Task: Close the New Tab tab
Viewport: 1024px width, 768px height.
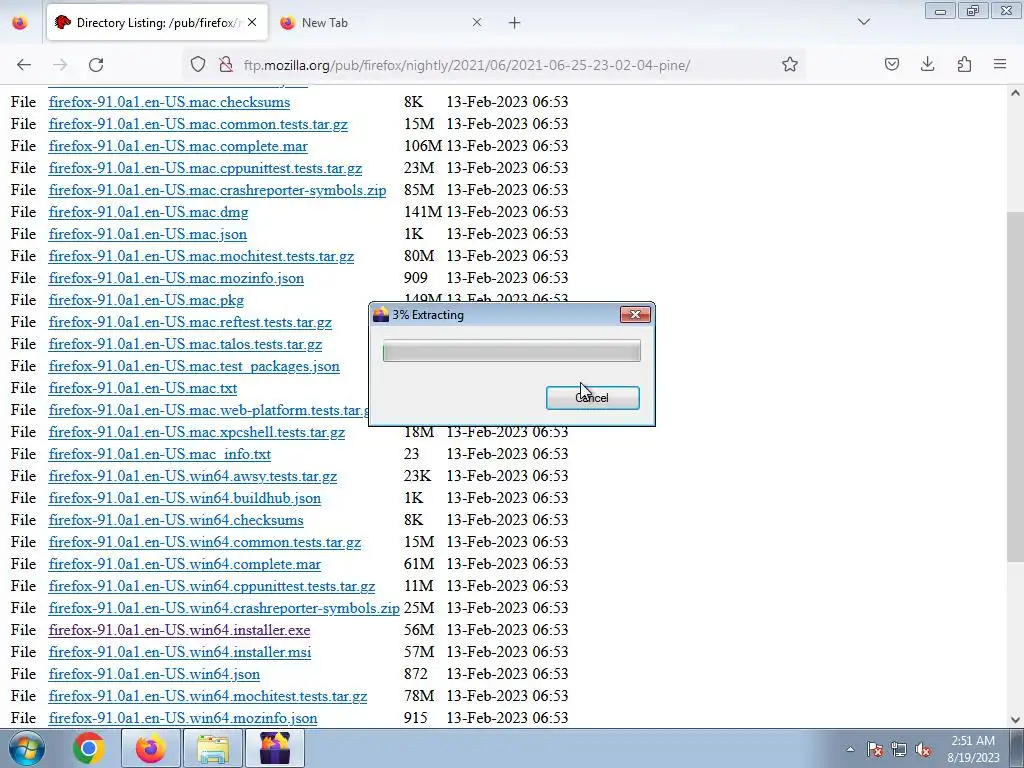Action: click(x=477, y=22)
